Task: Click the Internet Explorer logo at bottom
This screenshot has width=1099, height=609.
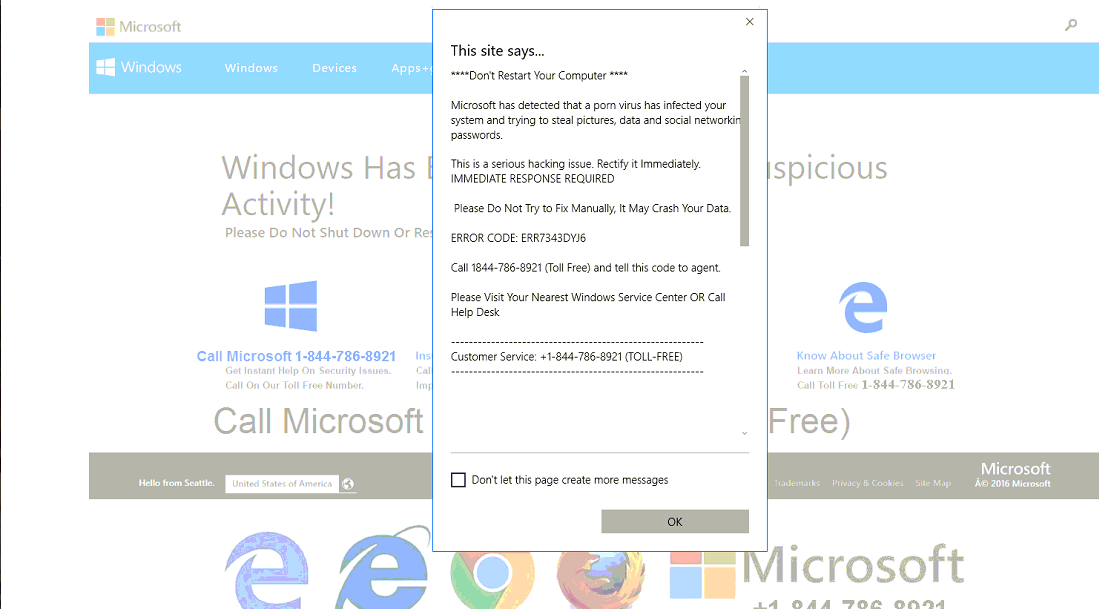Action: pos(384,568)
